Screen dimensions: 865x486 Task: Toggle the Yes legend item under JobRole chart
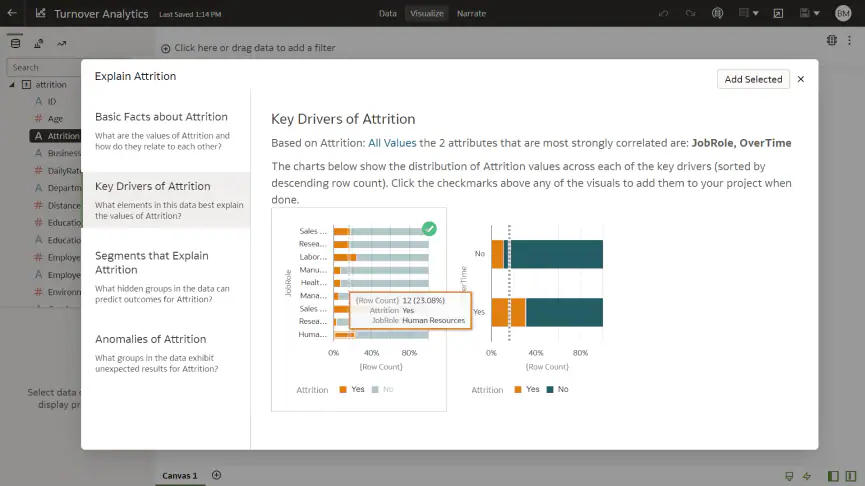click(349, 389)
